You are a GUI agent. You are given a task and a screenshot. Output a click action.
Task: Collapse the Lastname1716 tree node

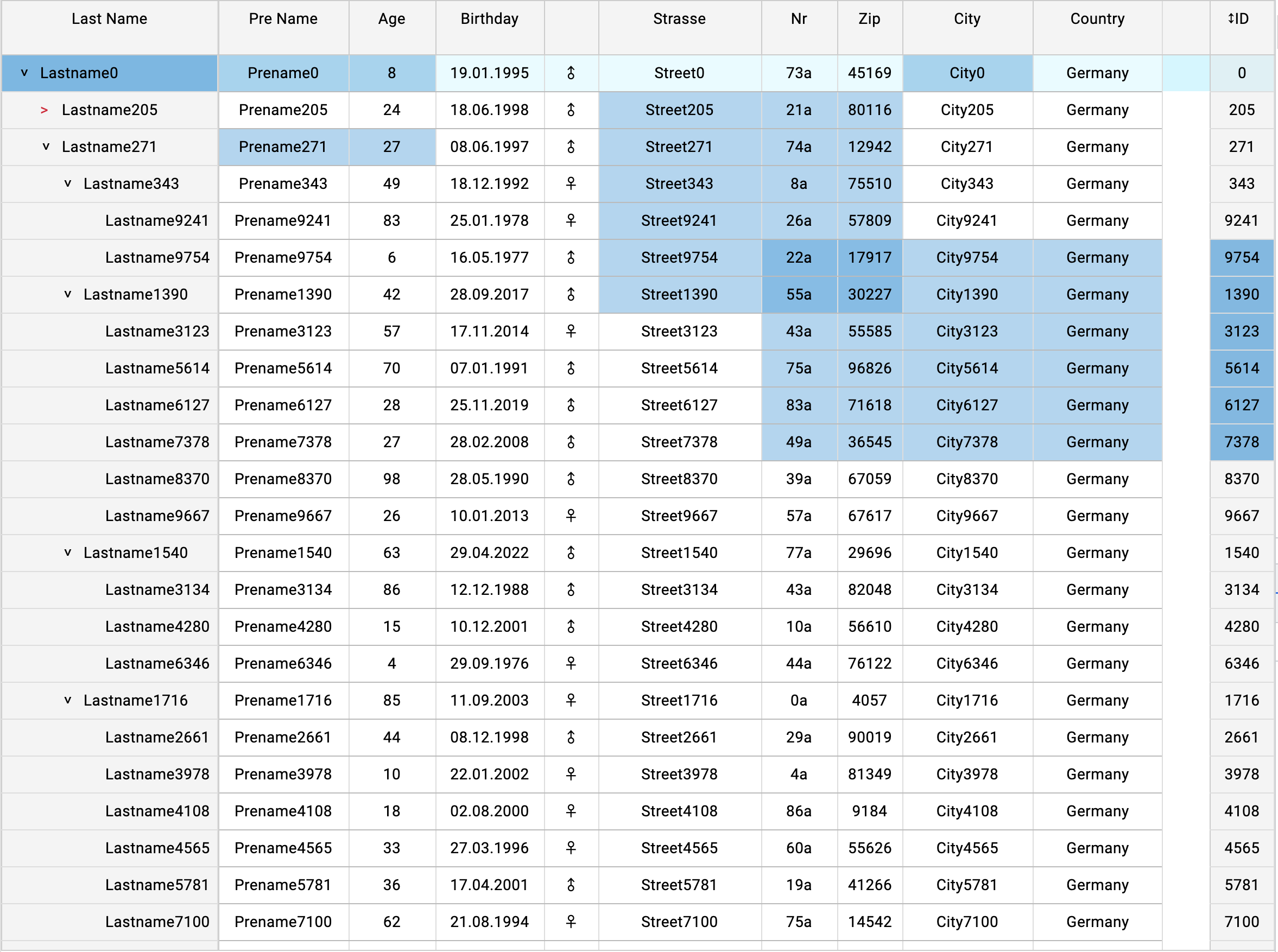pyautogui.click(x=67, y=700)
